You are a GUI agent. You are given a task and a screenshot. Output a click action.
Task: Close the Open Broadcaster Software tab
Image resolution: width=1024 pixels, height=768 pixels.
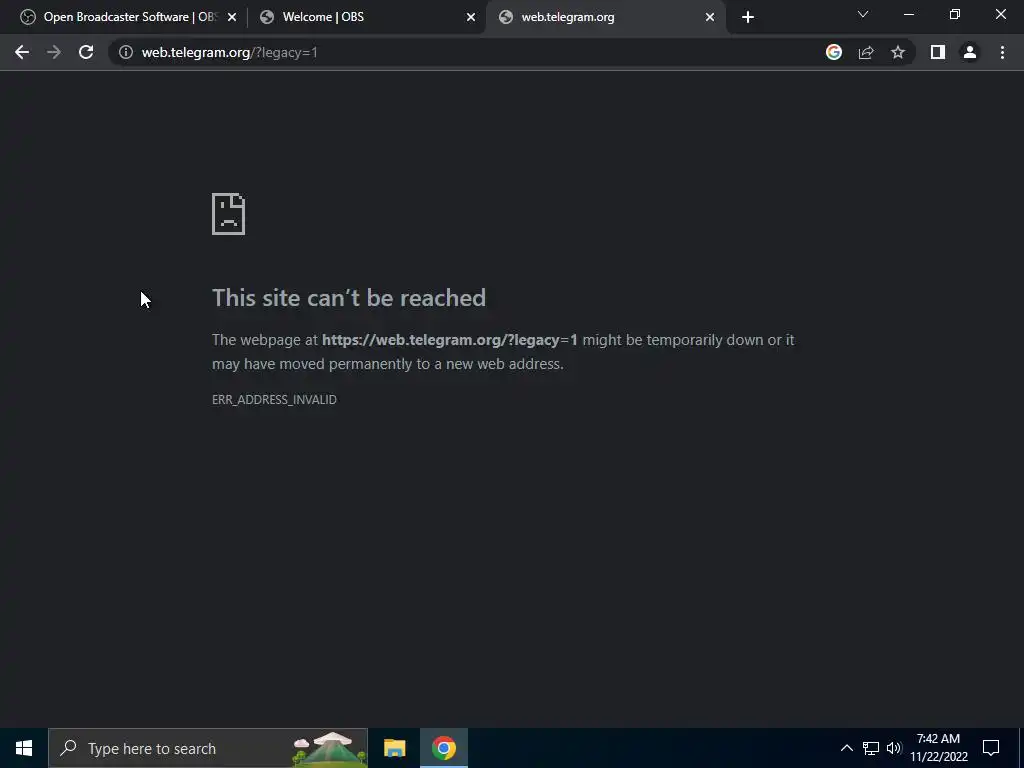232,17
